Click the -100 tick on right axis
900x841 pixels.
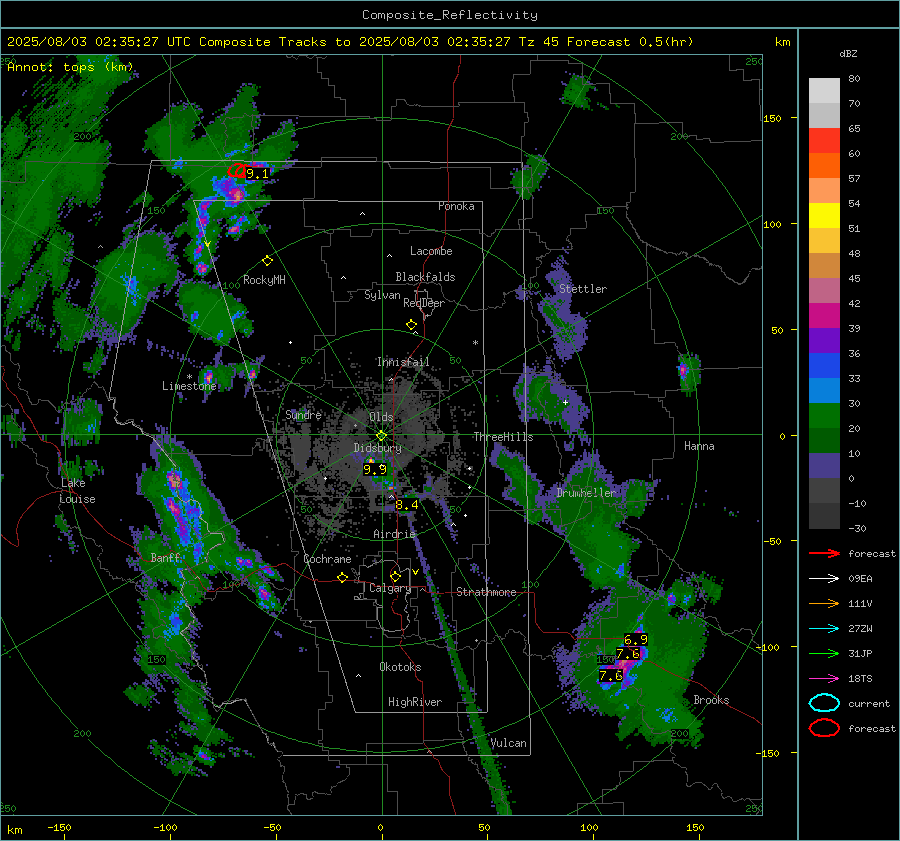click(767, 647)
